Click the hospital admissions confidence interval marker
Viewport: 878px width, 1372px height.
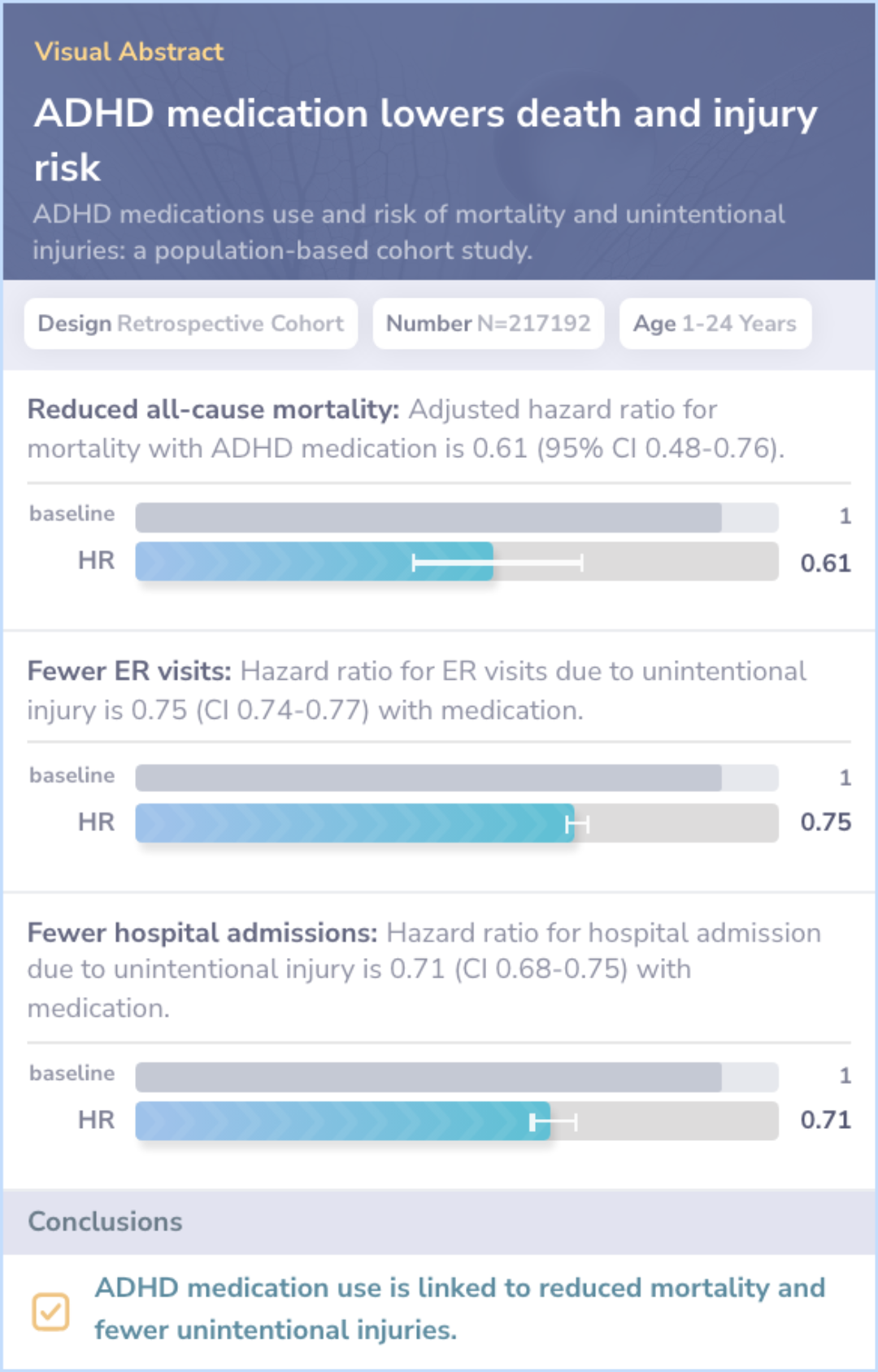(x=554, y=1122)
